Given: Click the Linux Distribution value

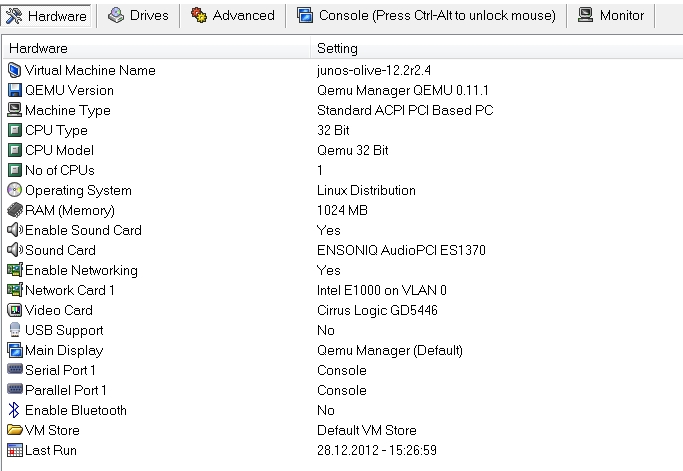Looking at the screenshot, I should (x=366, y=191).
